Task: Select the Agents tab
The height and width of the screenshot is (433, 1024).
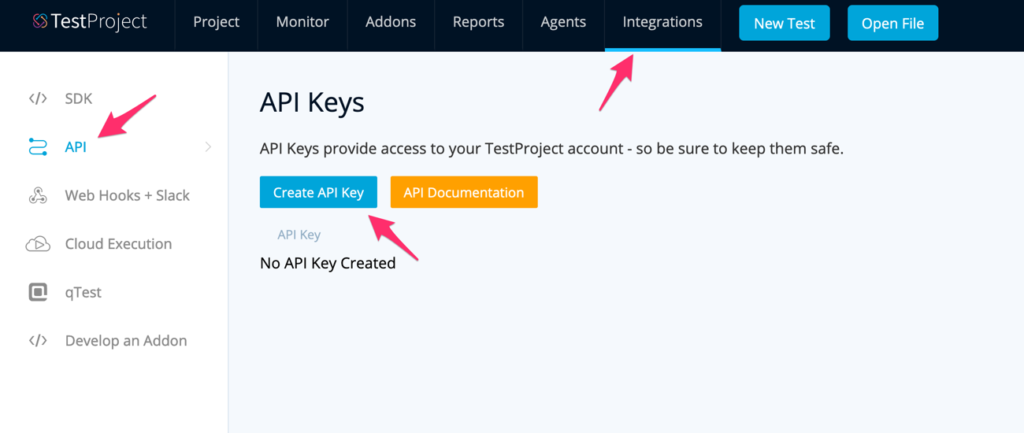Action: pyautogui.click(x=563, y=23)
